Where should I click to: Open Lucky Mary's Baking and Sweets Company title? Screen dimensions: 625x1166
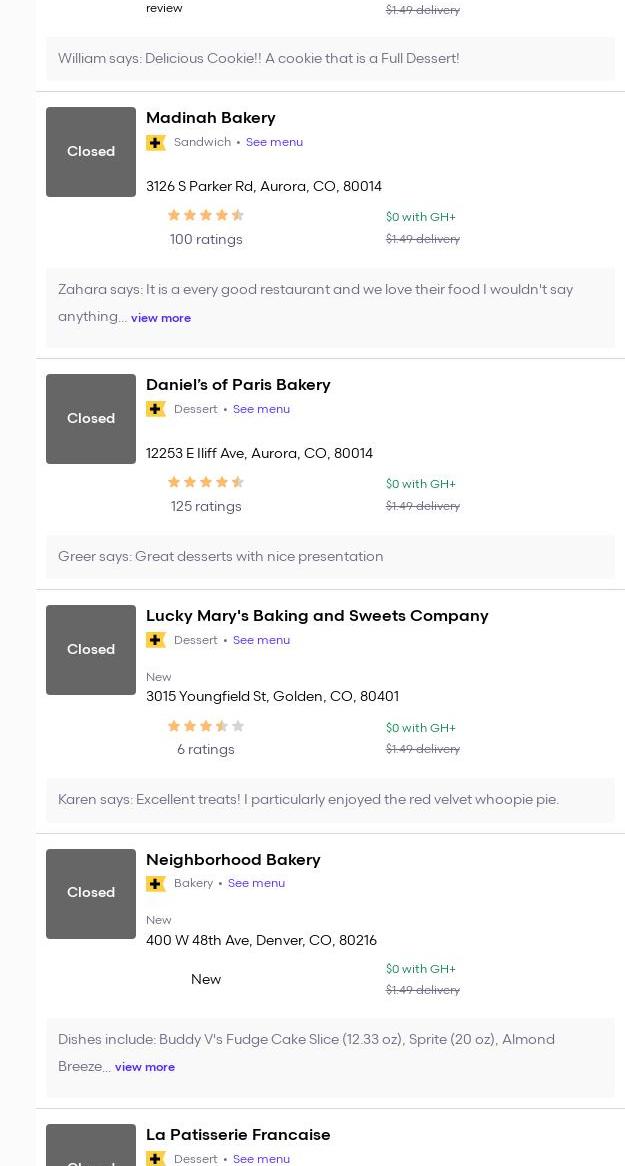317,616
